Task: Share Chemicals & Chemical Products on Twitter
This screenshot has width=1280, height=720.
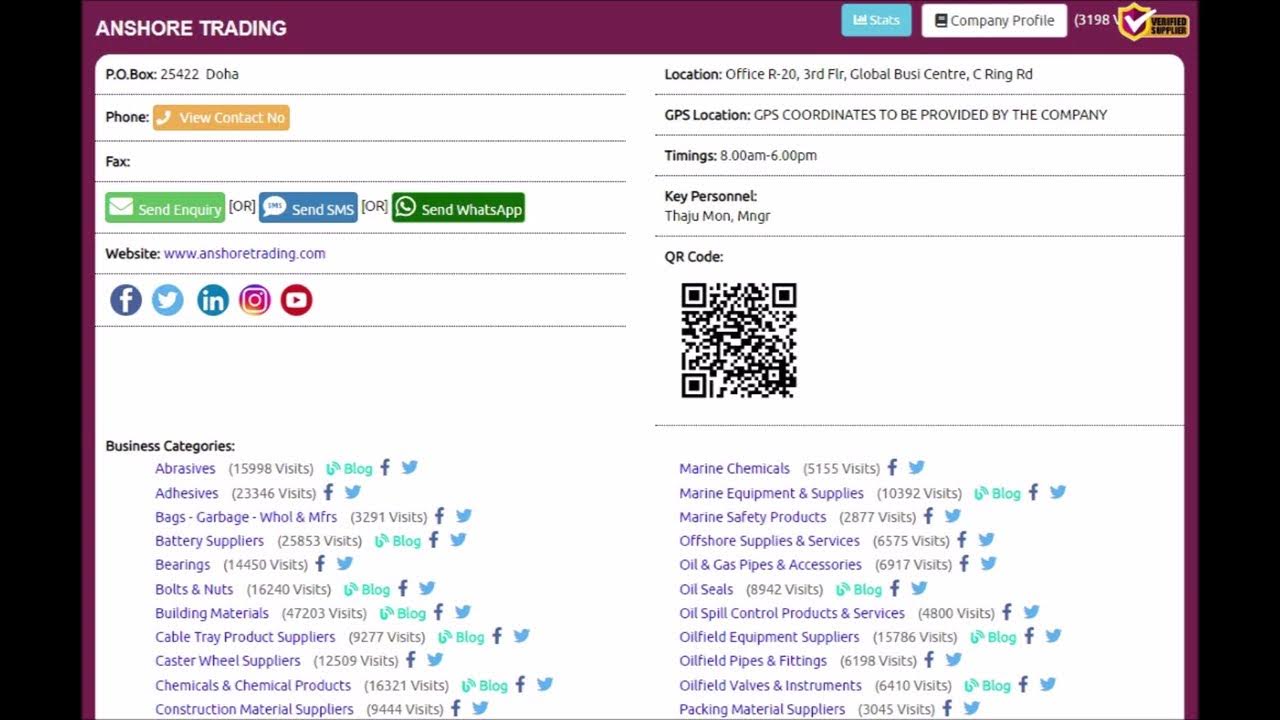Action: pyautogui.click(x=545, y=685)
